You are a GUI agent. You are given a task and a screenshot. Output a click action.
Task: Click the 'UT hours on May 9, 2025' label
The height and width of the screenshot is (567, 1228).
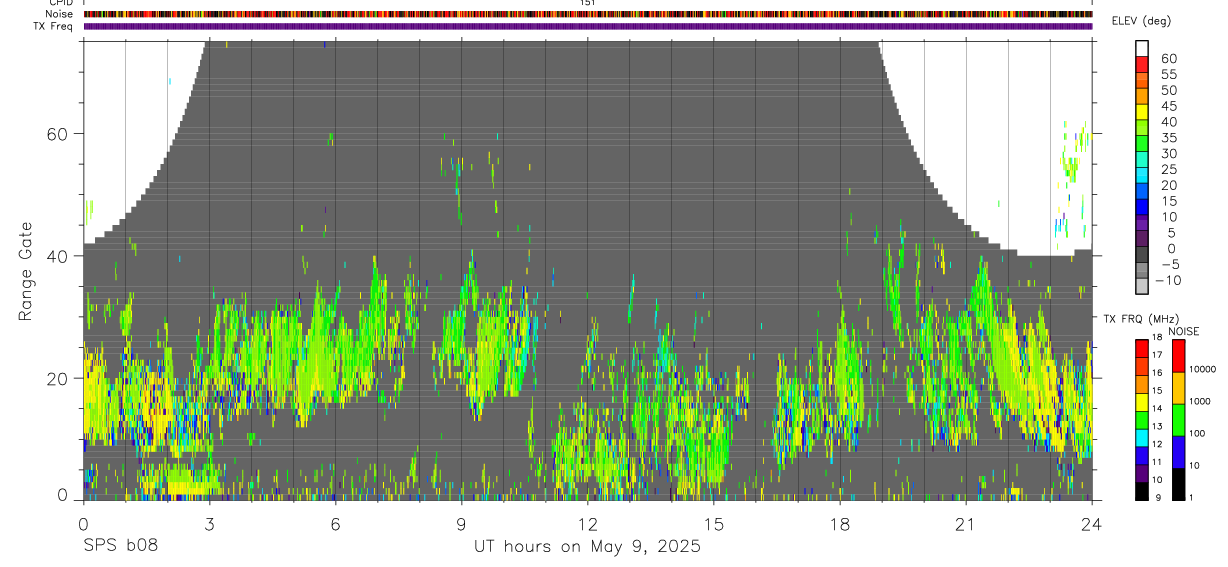tap(587, 546)
